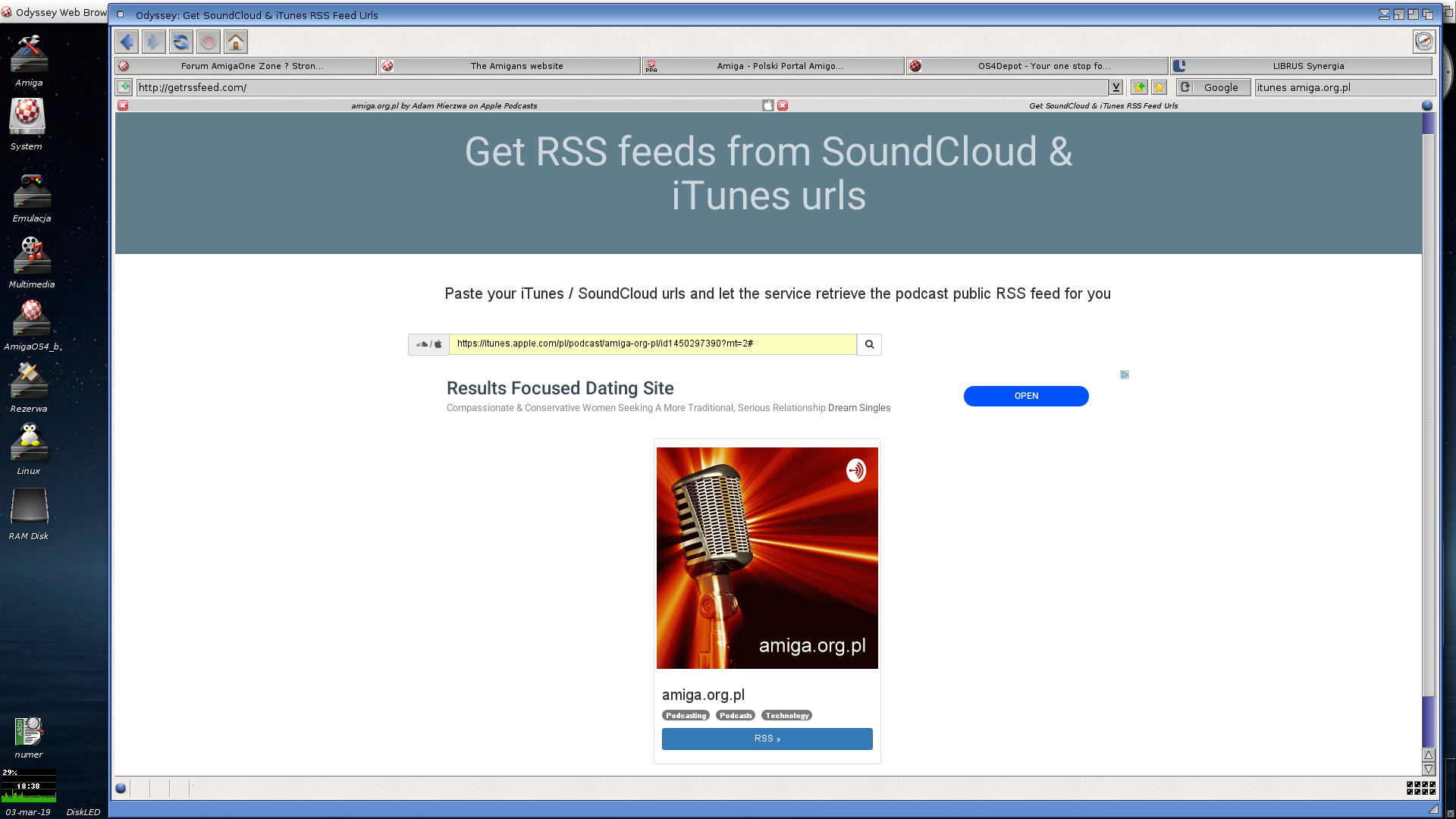Click the throbber activity icon in toolbar
This screenshot has width=1456, height=819.
pyautogui.click(x=1424, y=42)
